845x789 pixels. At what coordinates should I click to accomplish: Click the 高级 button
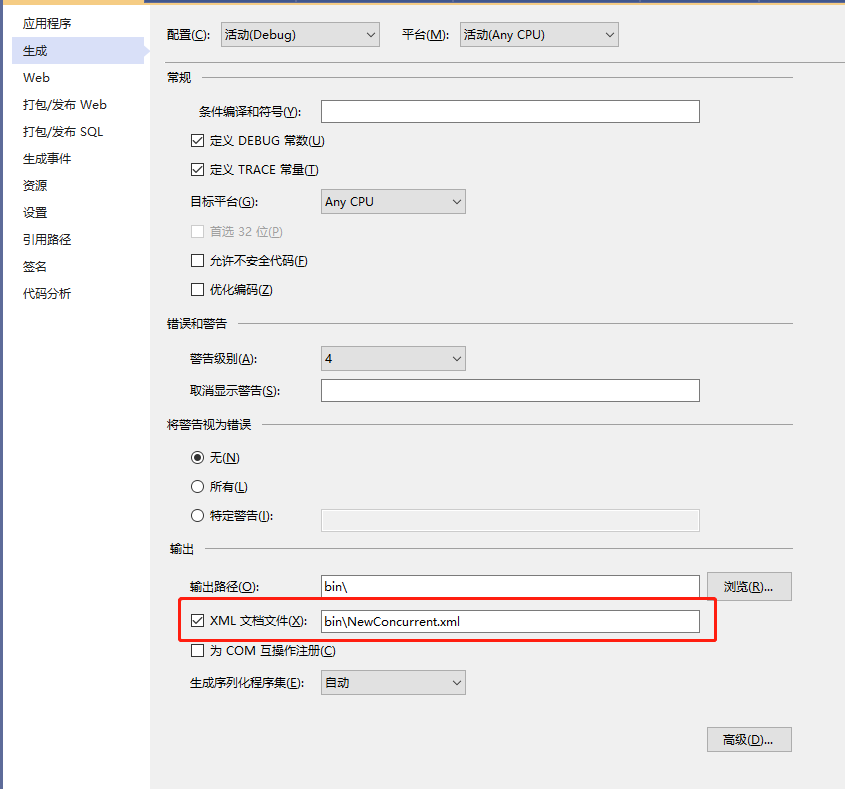[x=749, y=739]
